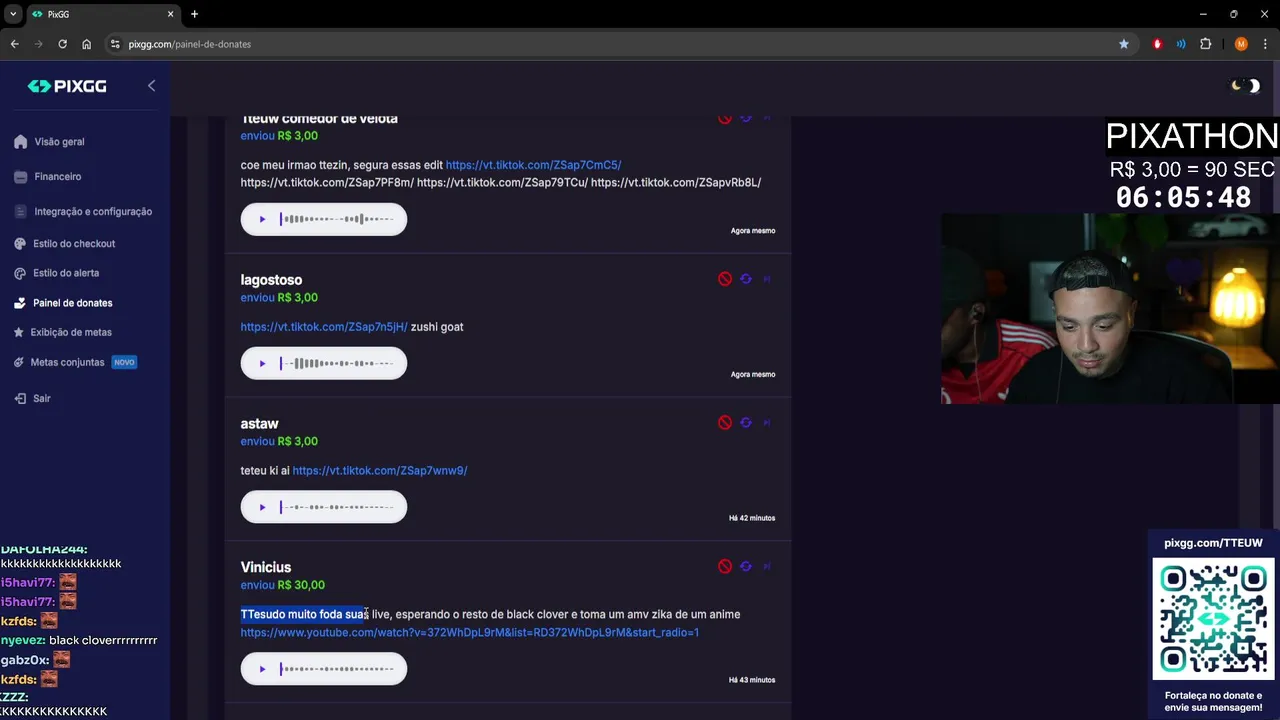Play the astaw audio message
This screenshot has height=720, width=1280.
262,507
